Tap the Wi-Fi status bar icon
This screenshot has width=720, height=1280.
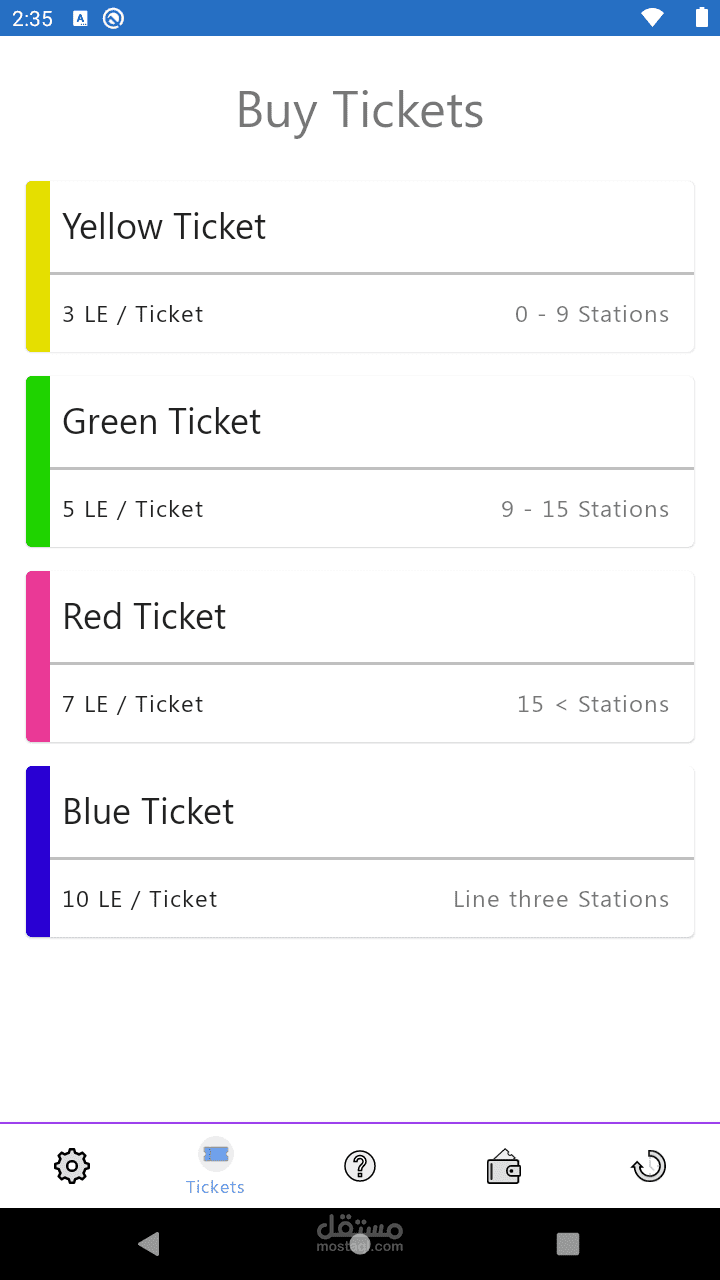click(653, 17)
